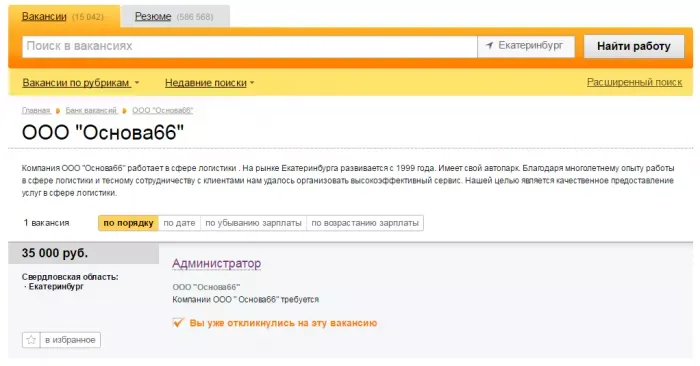Click breadcrumb arrow after Главная
Screen dimensions: 700x366
tap(58, 111)
